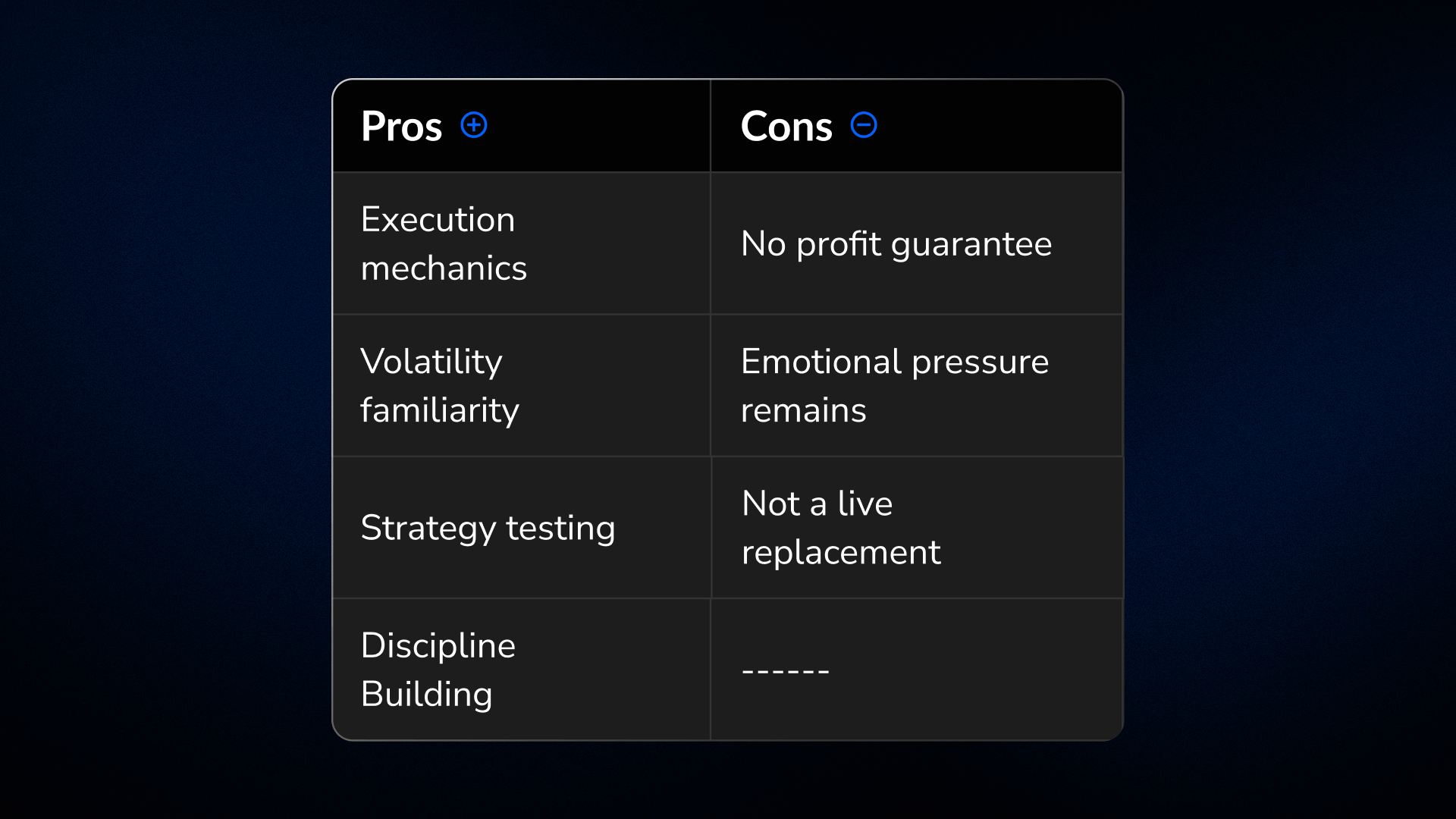Screen dimensions: 1456x819
Task: Click the word replacement in Cons column
Action: (x=841, y=553)
